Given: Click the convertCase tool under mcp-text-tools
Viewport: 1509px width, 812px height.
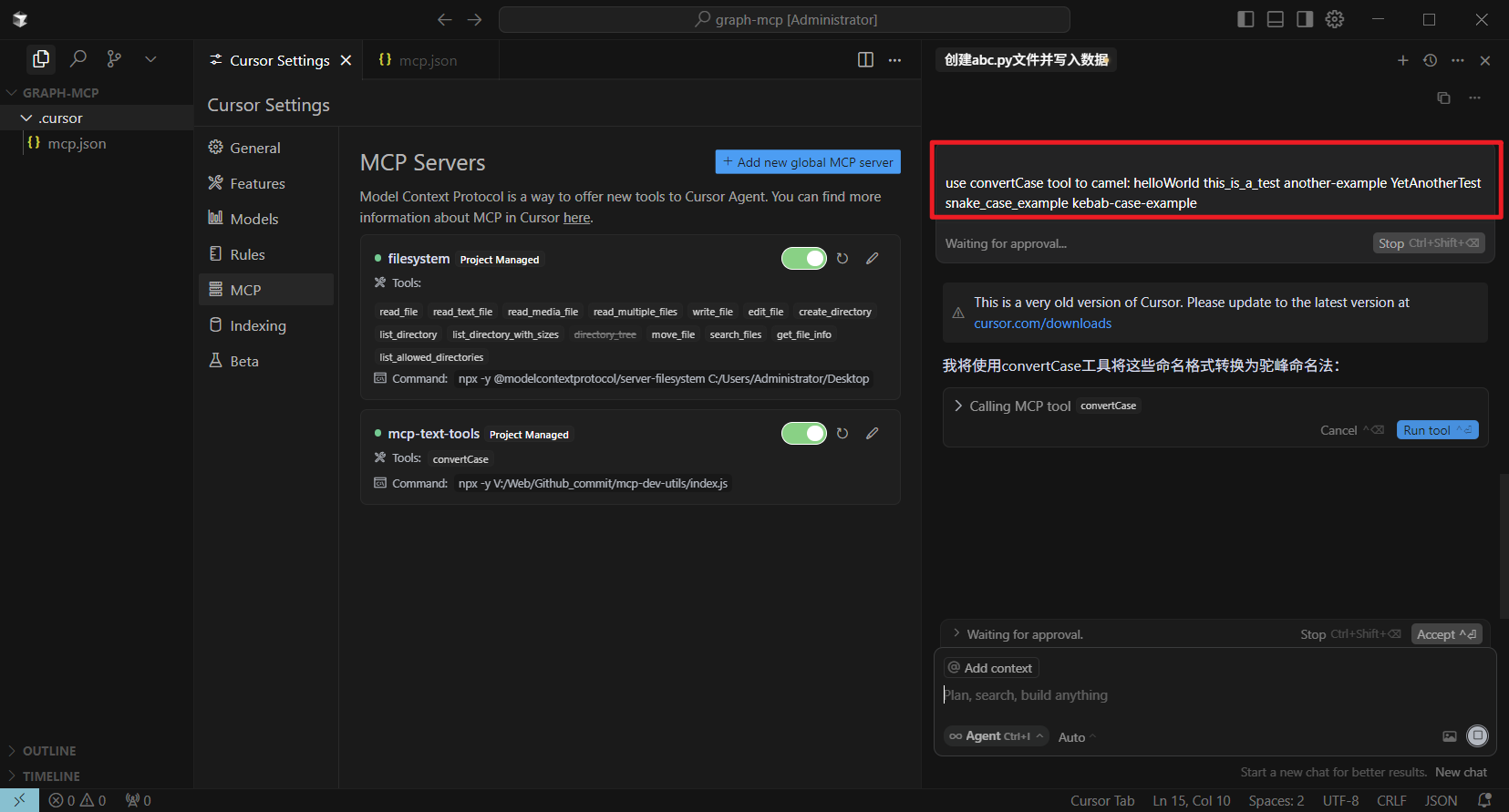Looking at the screenshot, I should pos(460,459).
